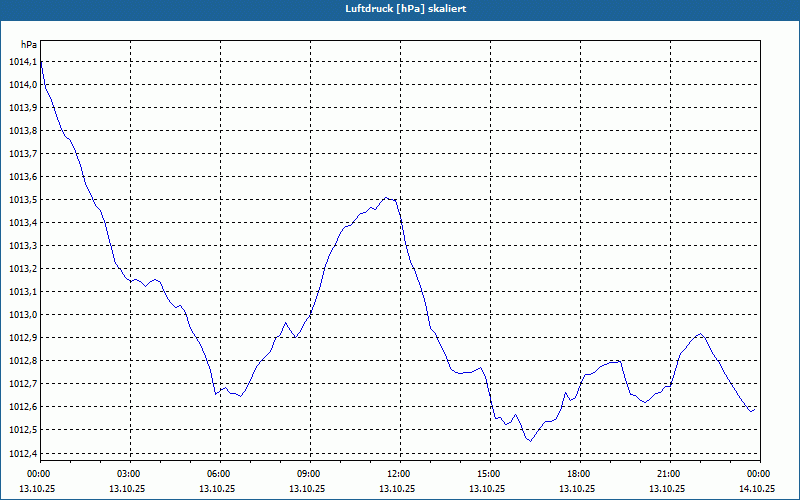Screen dimensions: 800x500
Task: Click the y-axis value 1014,1
Action: pos(23,62)
